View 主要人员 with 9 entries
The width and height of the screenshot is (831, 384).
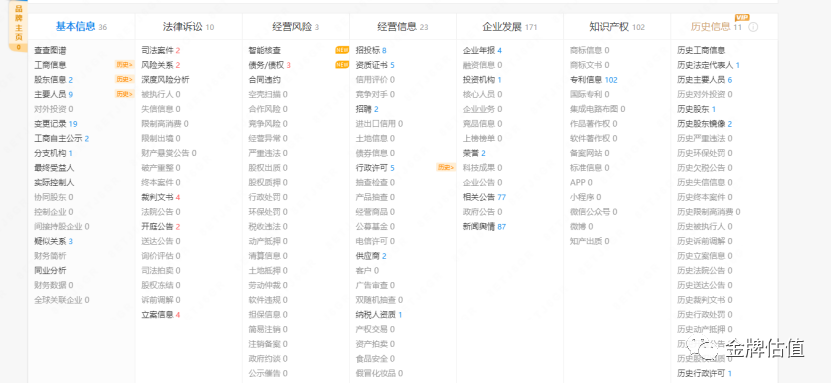click(54, 95)
